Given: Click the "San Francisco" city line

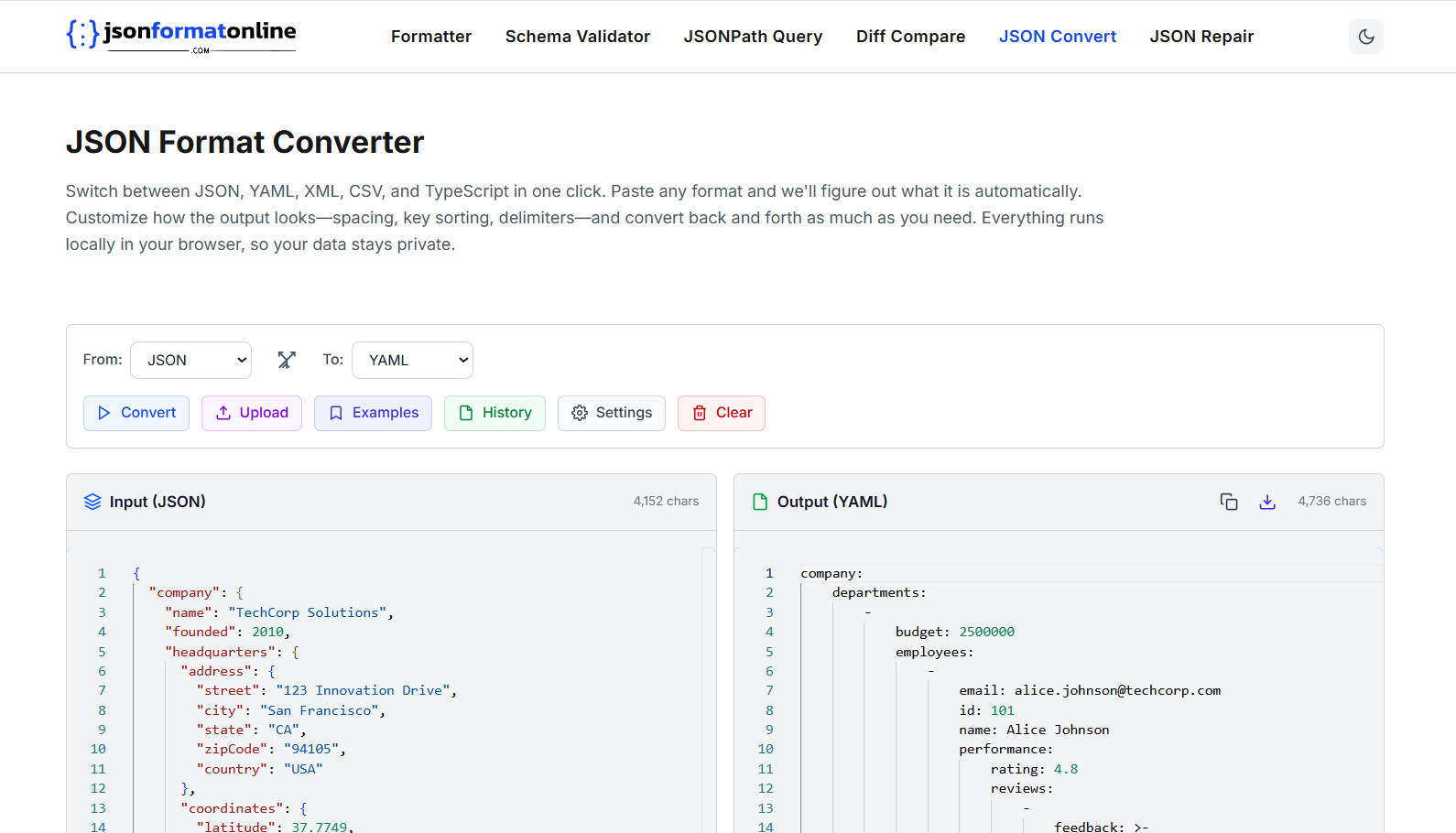Looking at the screenshot, I should [x=291, y=710].
